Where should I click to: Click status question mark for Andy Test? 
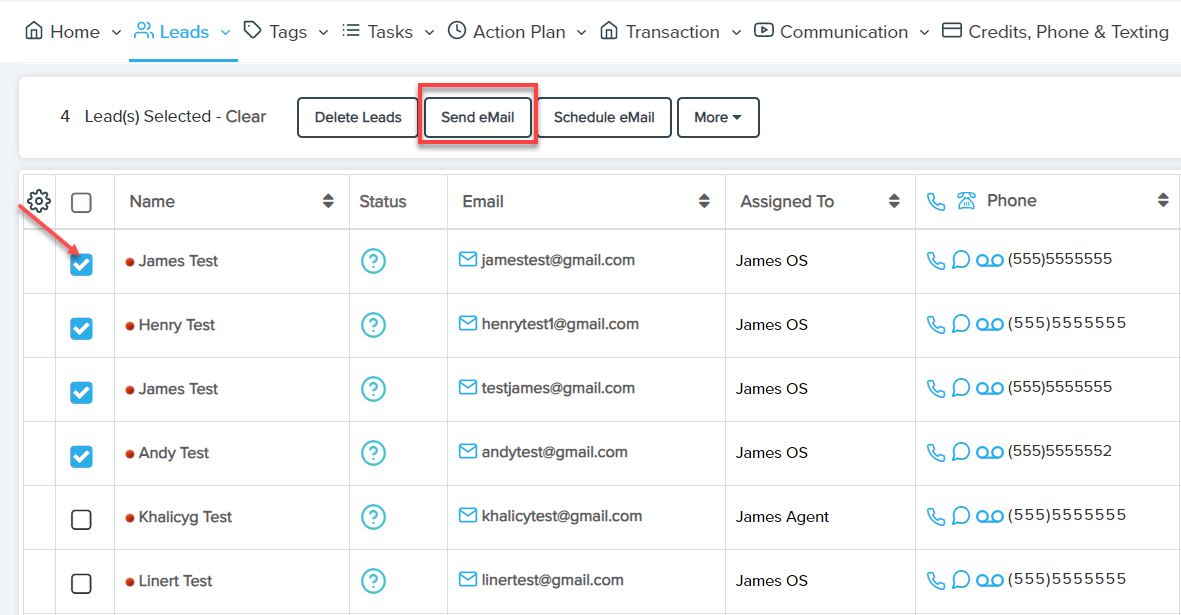click(373, 452)
